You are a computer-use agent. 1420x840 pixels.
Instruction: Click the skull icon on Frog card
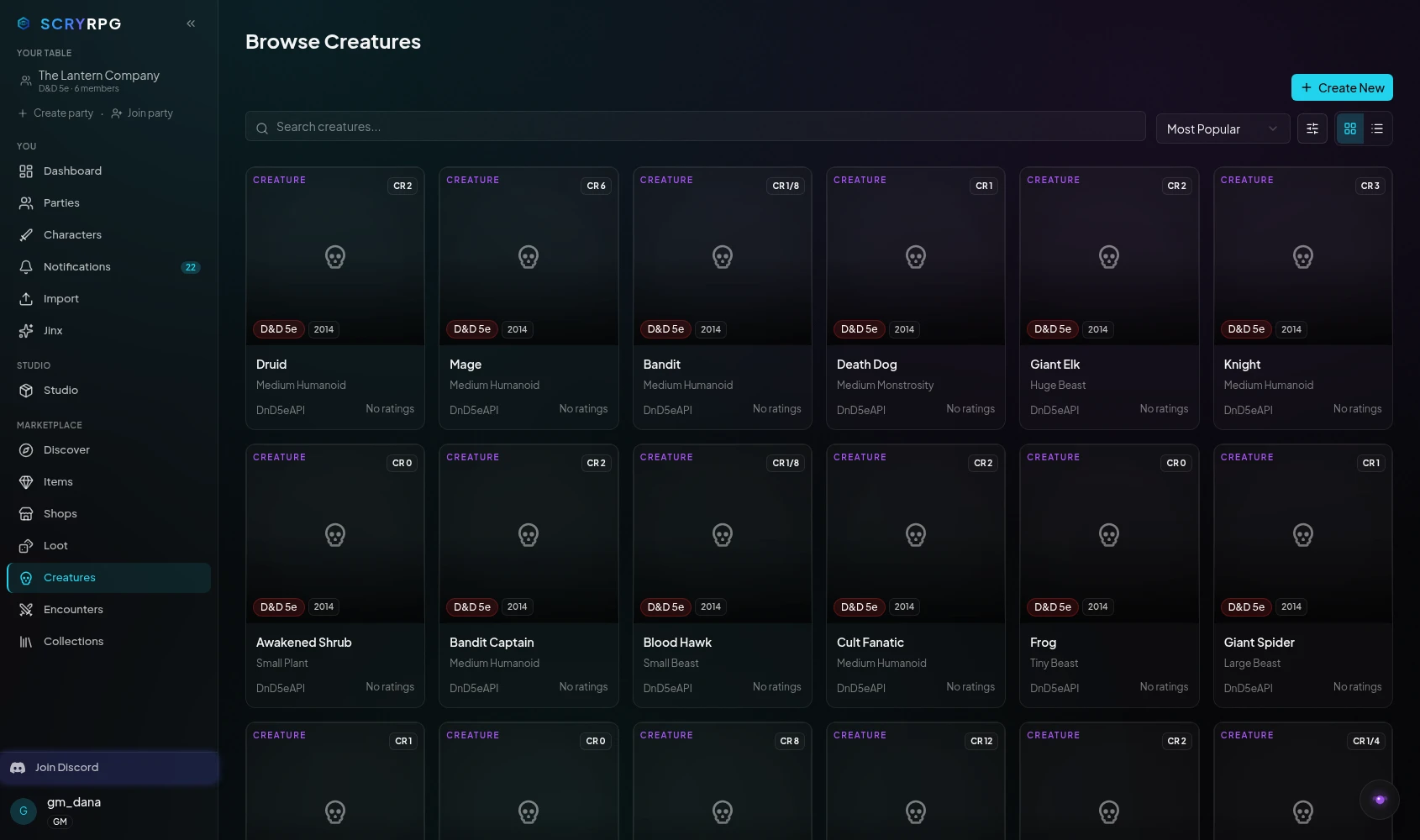pos(1109,535)
